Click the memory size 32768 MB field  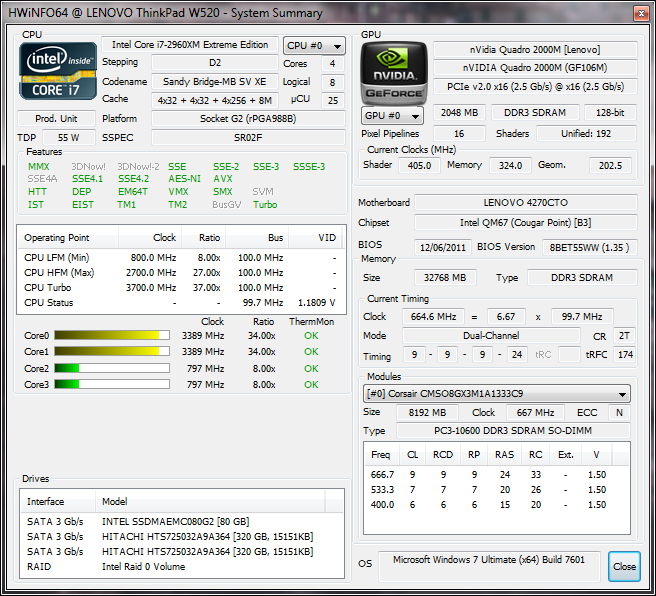[x=445, y=278]
